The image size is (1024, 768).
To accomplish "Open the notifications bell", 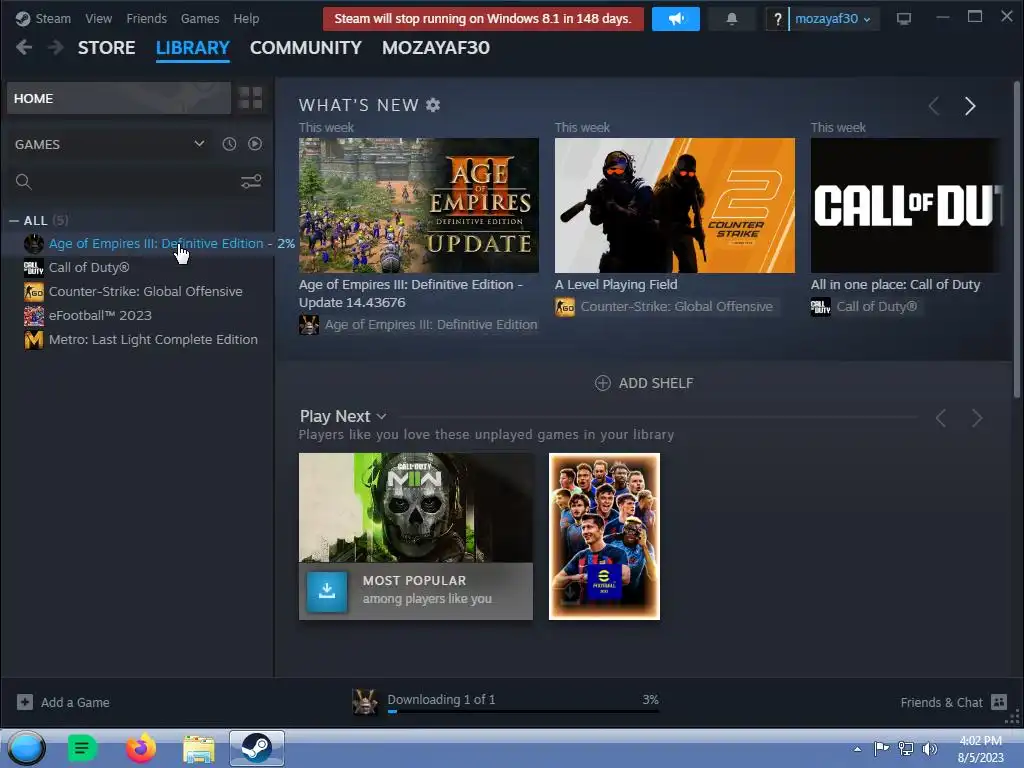I will tap(732, 18).
